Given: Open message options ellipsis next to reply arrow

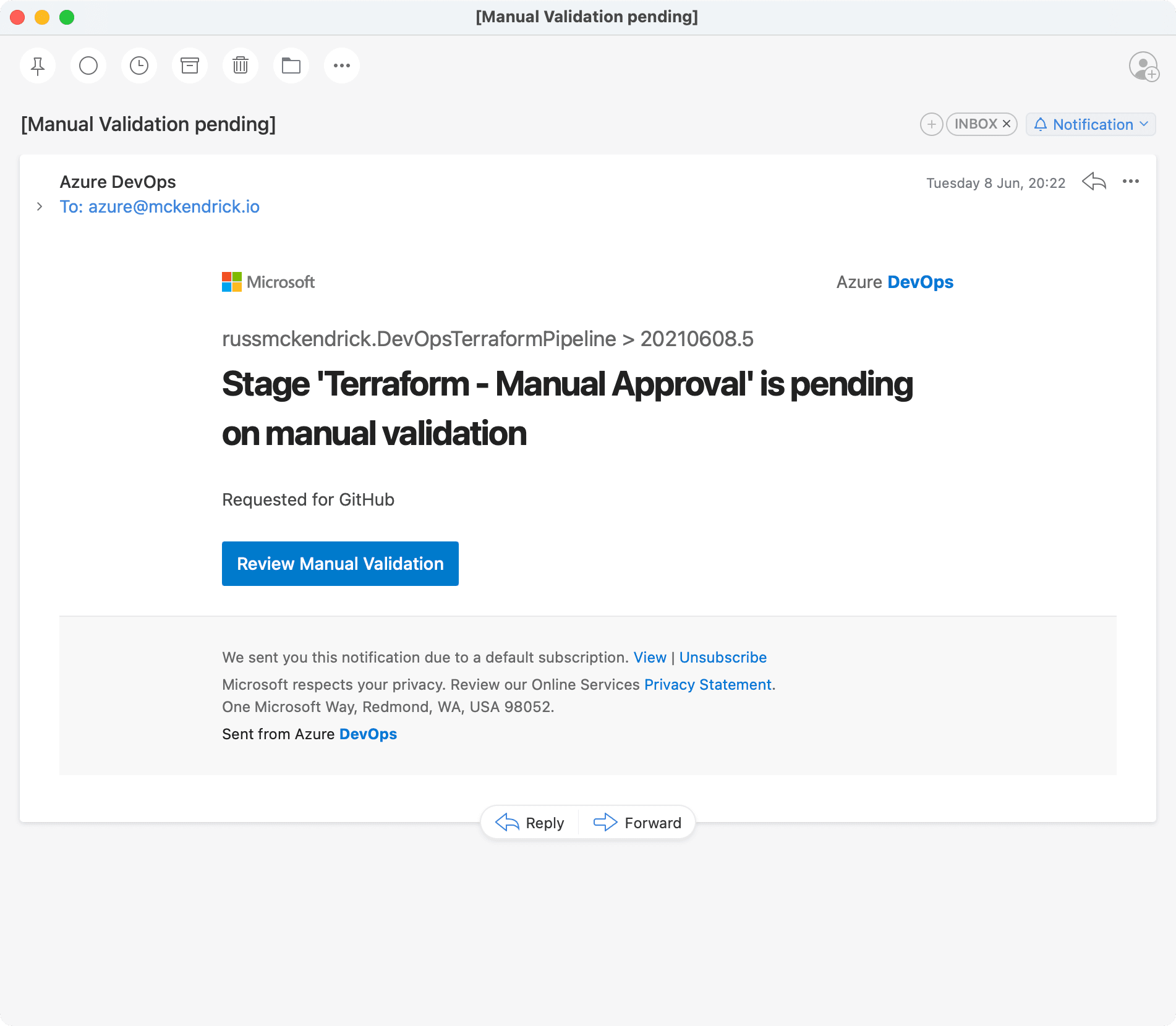Looking at the screenshot, I should (1131, 182).
